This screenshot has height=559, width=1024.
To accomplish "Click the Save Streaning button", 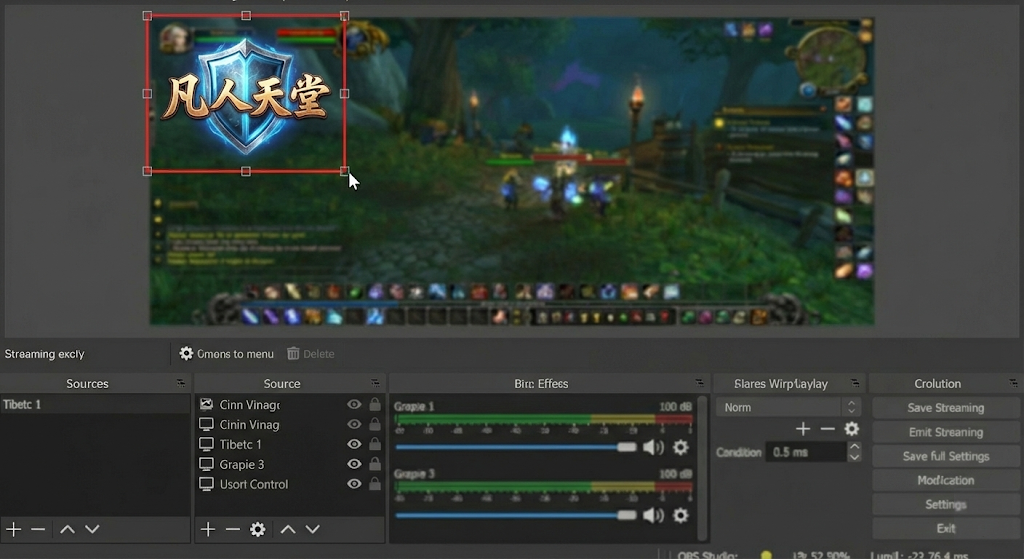I will tap(945, 408).
